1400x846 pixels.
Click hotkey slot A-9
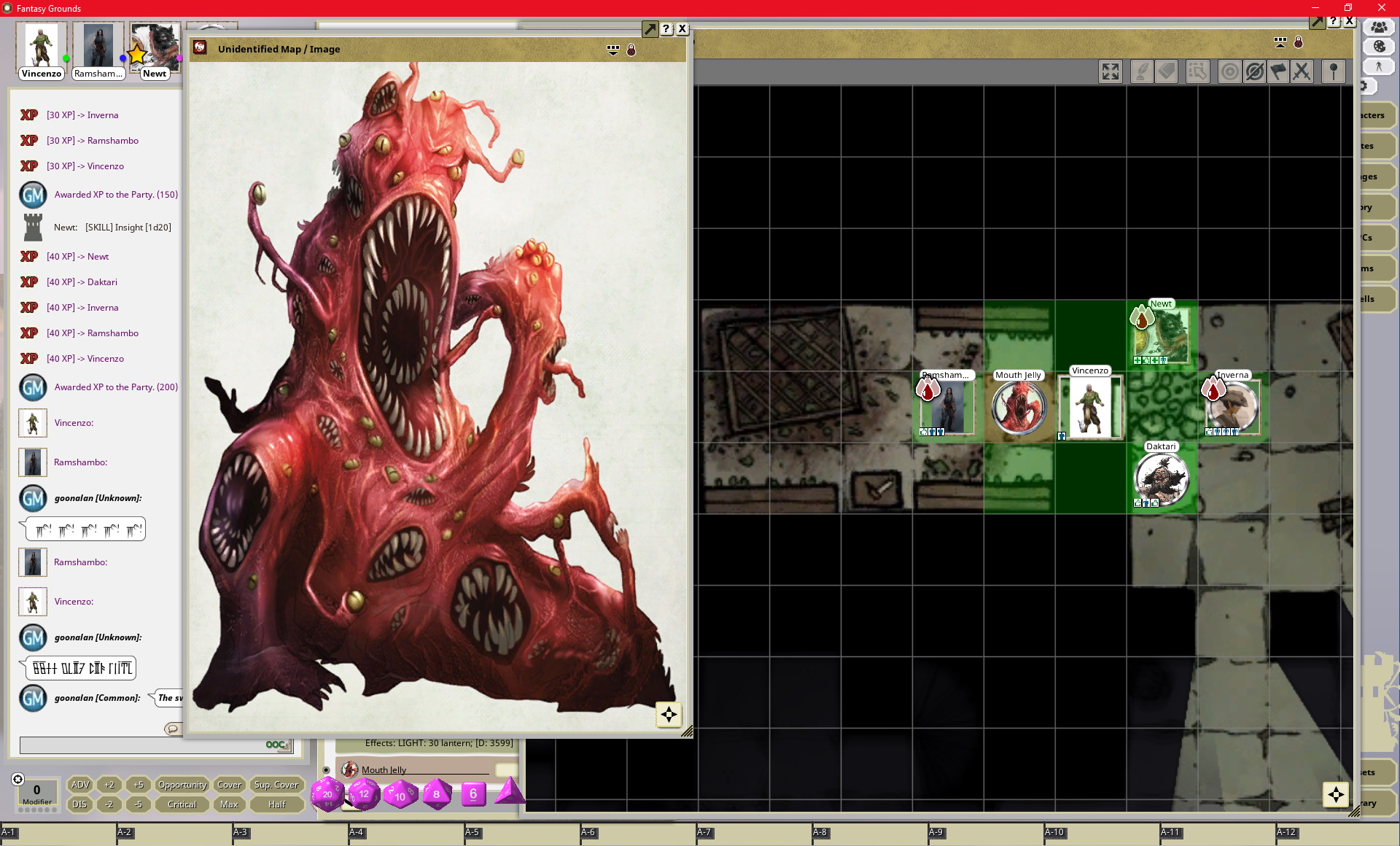coord(986,835)
